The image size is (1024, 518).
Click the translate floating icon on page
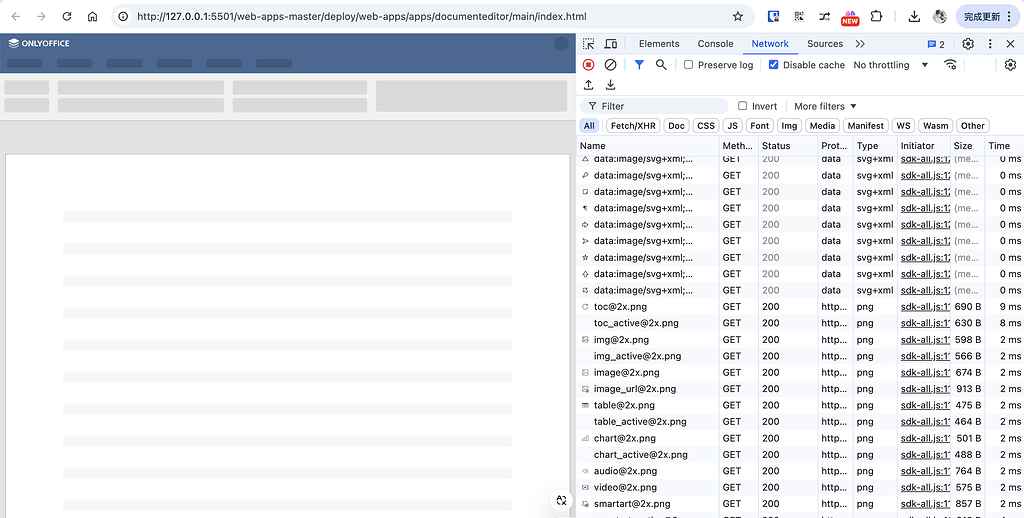pos(560,500)
